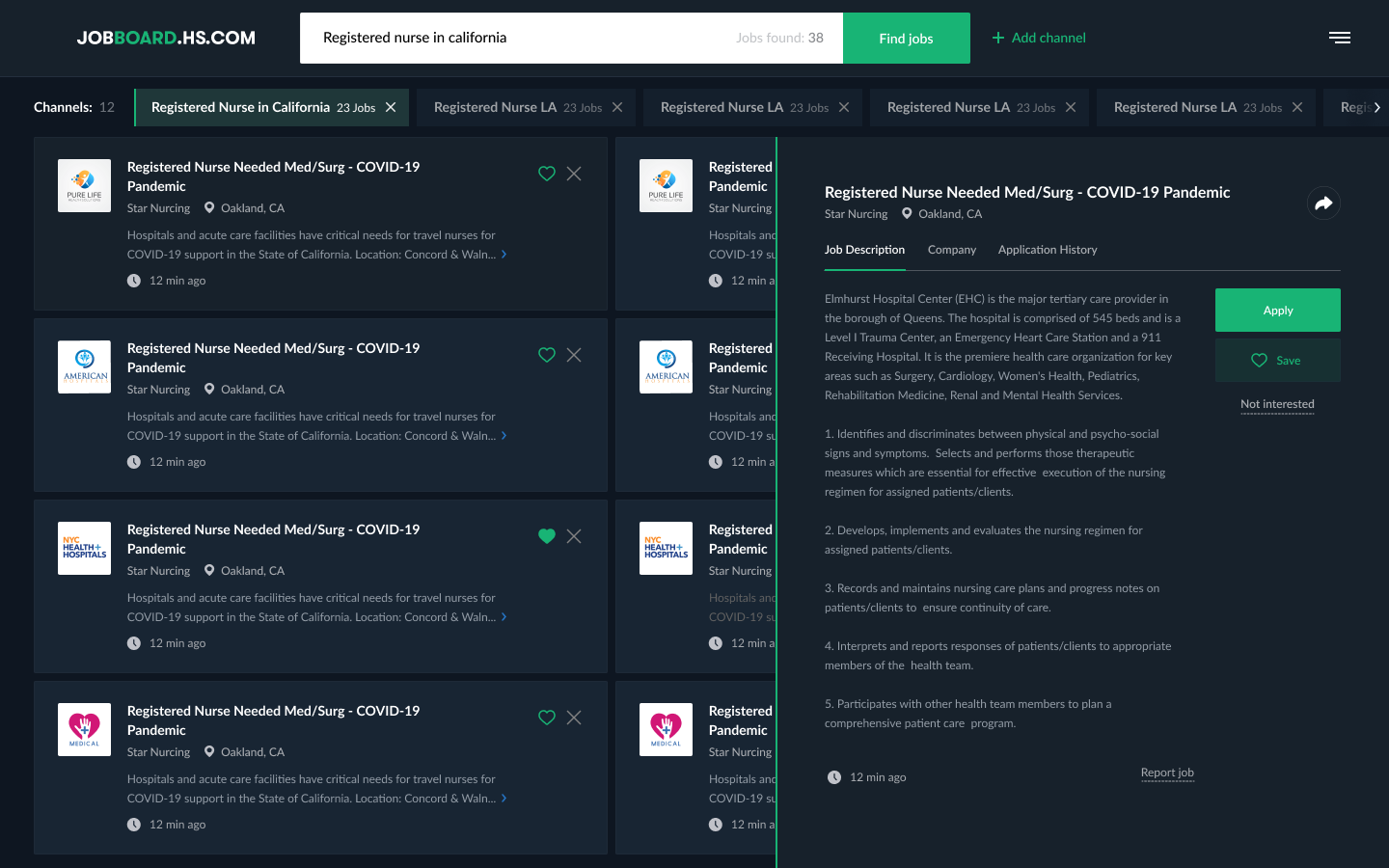
Task: Click the clock icon showing 12 min ago
Action: [134, 281]
